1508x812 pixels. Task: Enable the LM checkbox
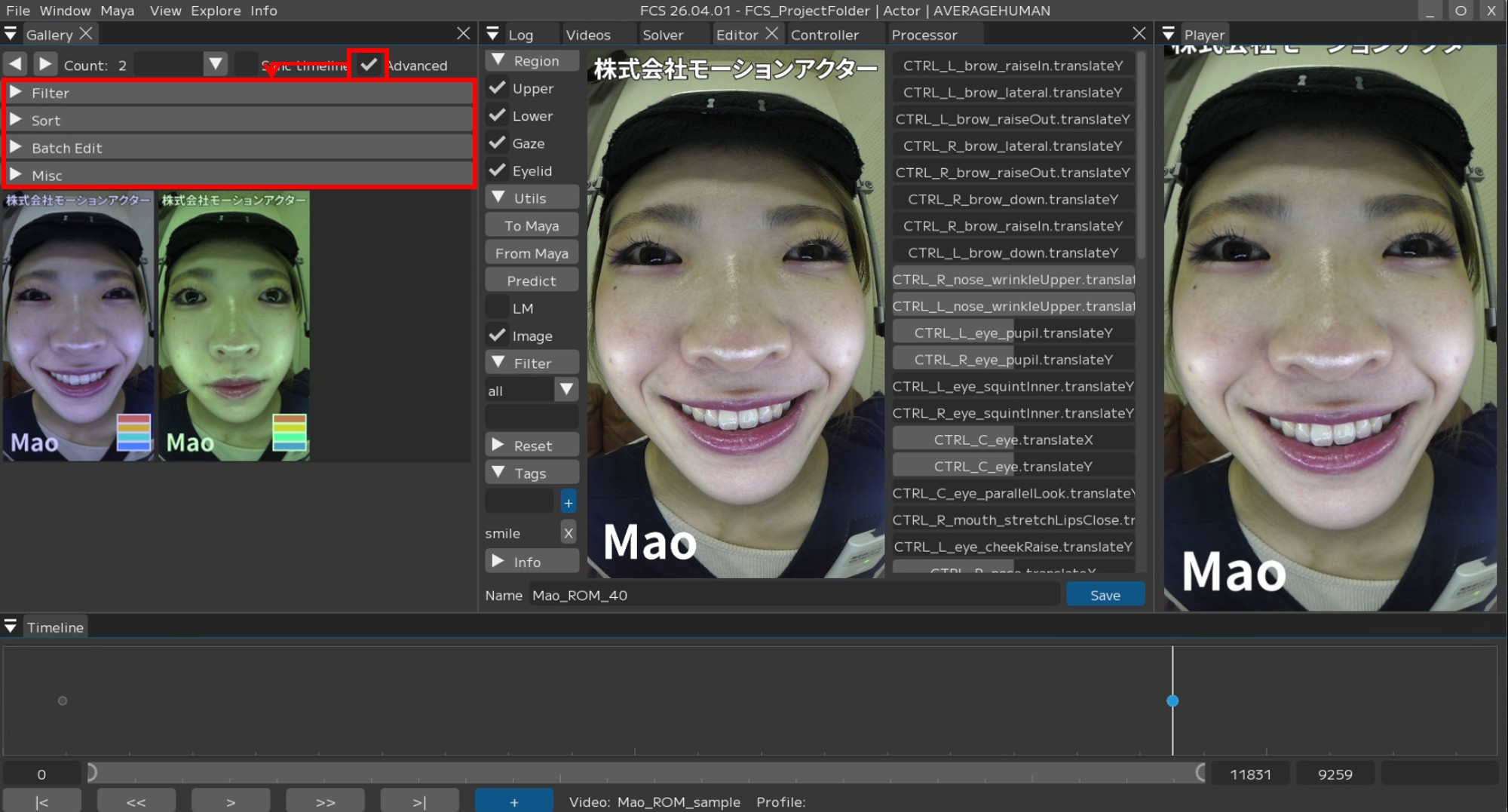[498, 308]
